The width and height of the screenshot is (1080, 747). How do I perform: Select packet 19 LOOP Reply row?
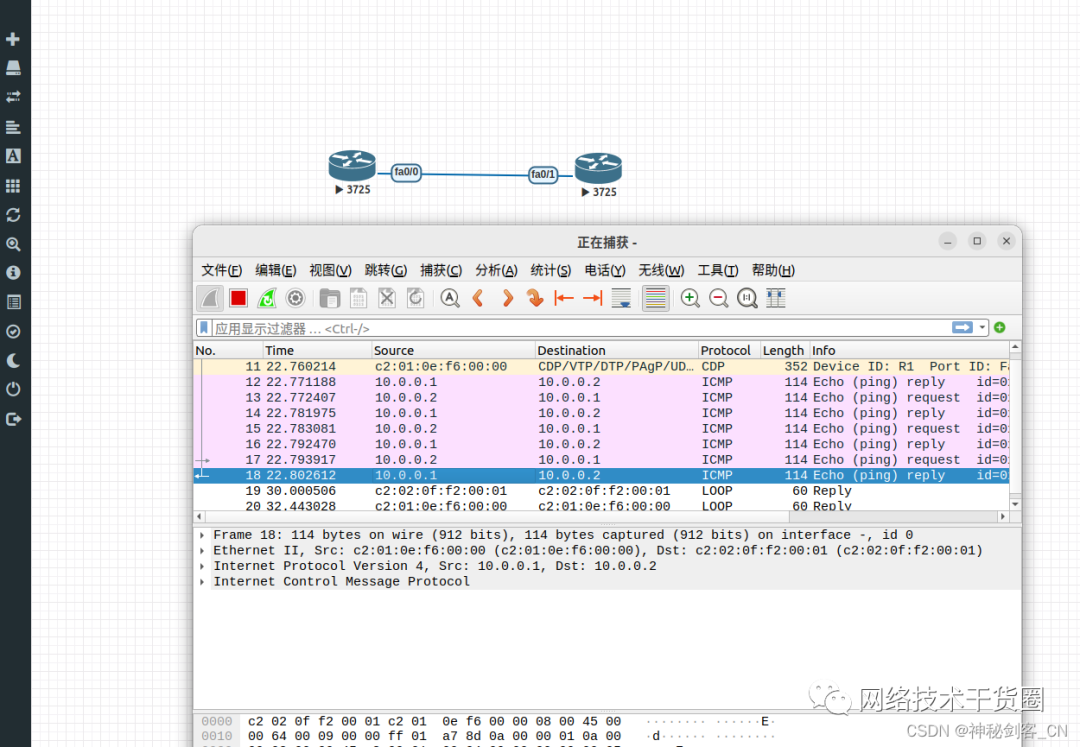(x=601, y=491)
